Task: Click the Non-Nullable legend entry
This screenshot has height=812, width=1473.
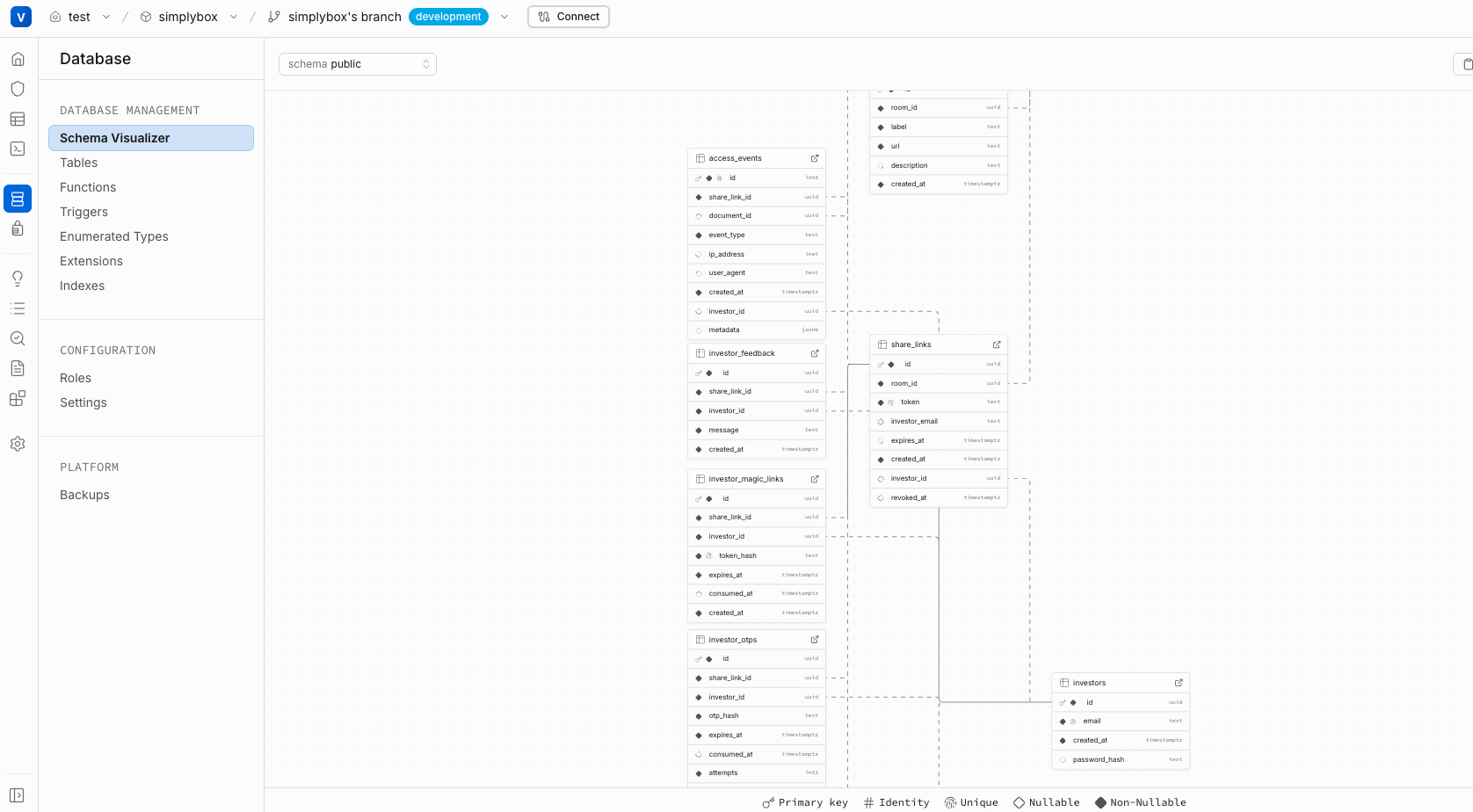Action: tap(1141, 802)
